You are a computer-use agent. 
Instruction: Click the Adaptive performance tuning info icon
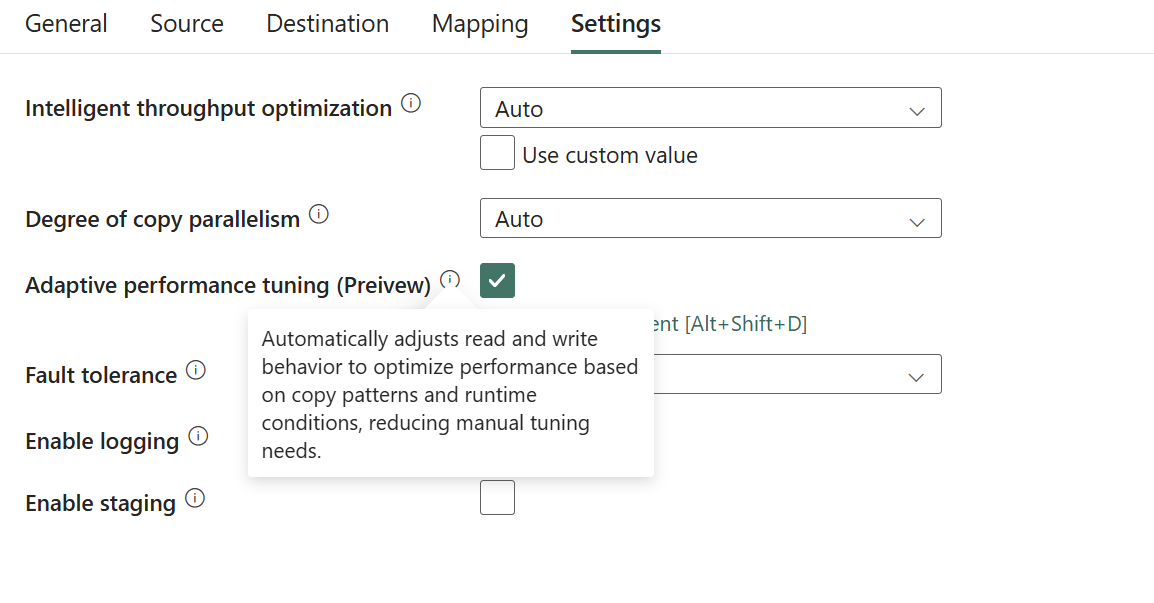(x=450, y=280)
